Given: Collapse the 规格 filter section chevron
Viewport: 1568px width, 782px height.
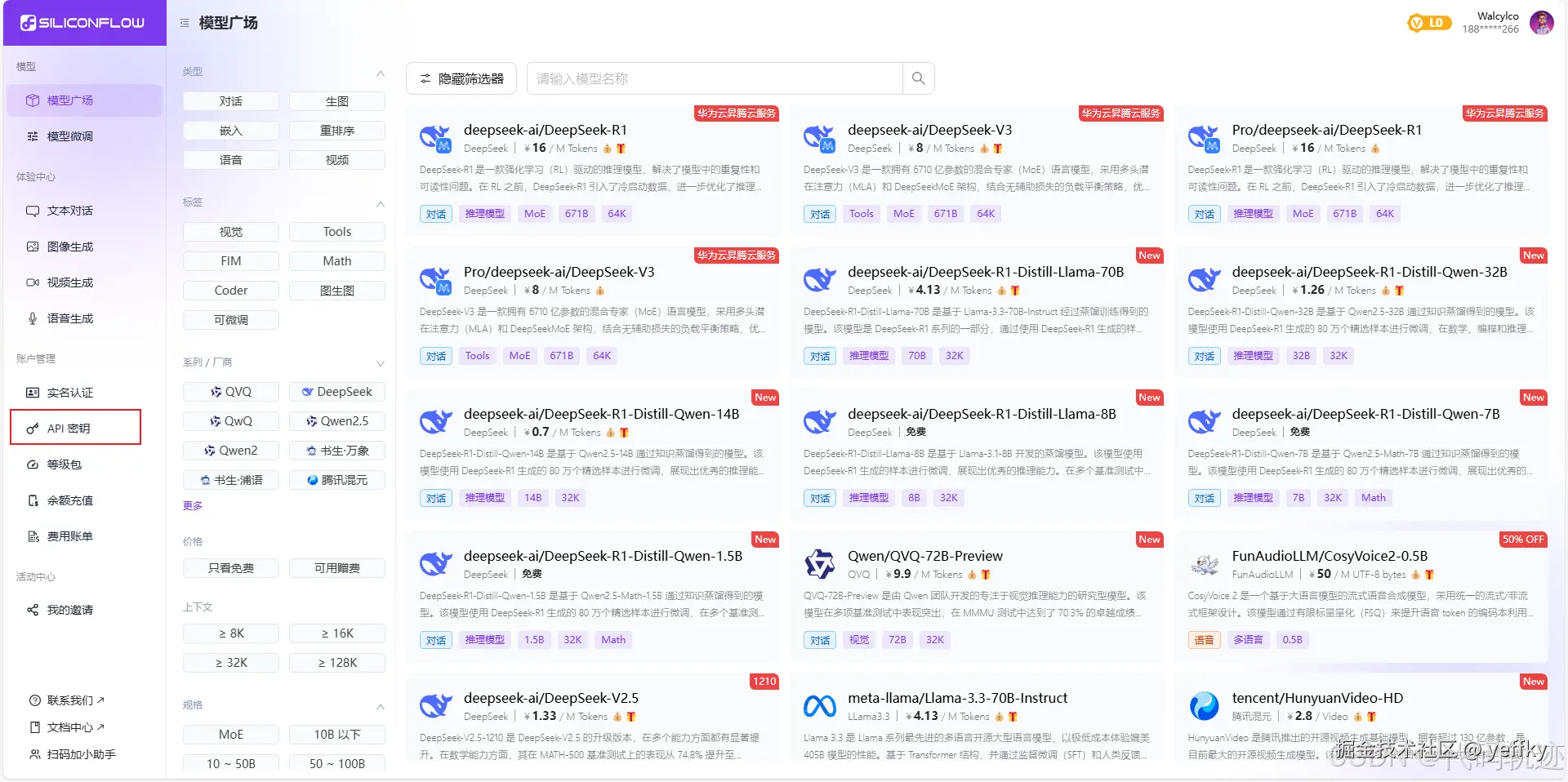Looking at the screenshot, I should [x=380, y=706].
